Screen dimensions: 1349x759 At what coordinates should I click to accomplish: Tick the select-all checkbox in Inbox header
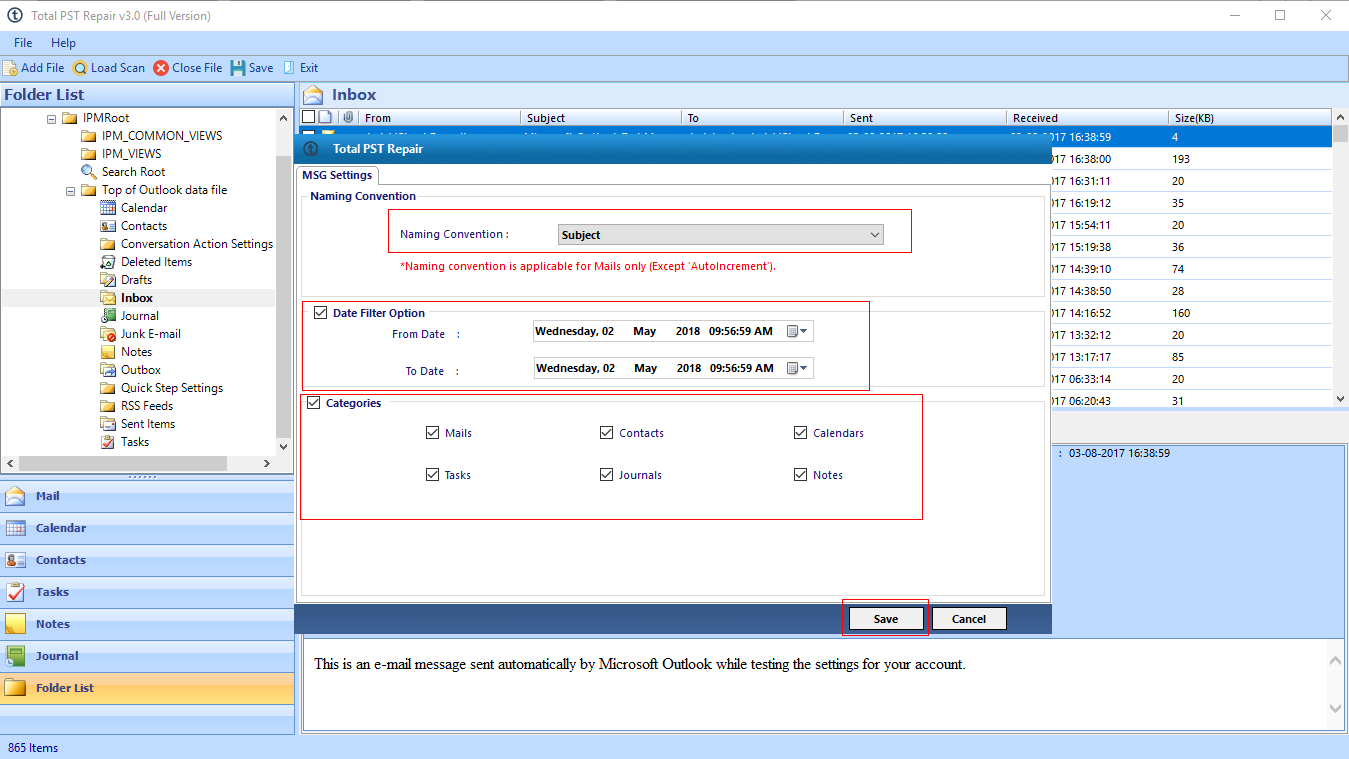(x=309, y=117)
